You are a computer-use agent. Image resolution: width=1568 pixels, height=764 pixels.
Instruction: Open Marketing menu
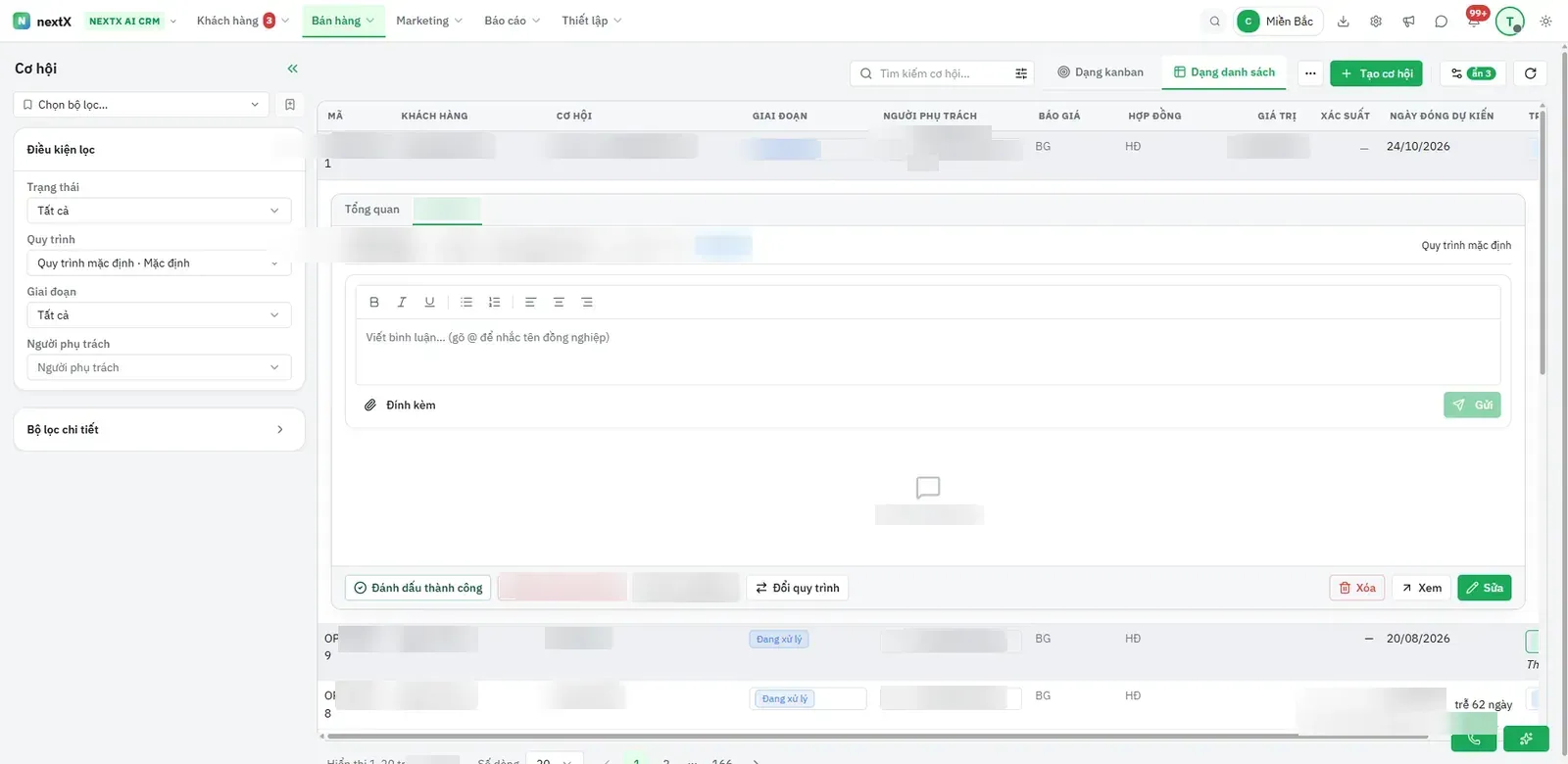[429, 21]
